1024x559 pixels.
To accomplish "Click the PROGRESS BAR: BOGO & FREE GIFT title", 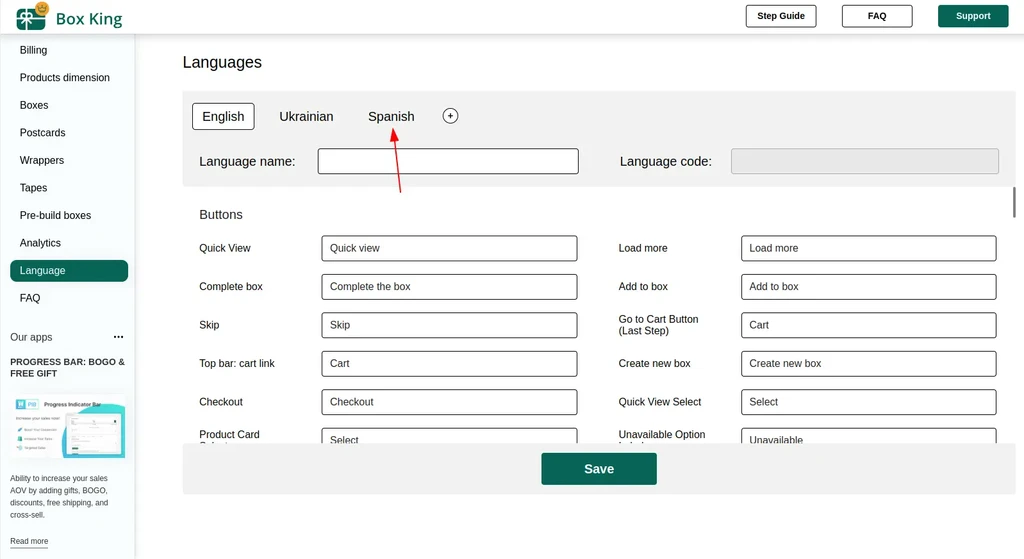I will coord(67,368).
